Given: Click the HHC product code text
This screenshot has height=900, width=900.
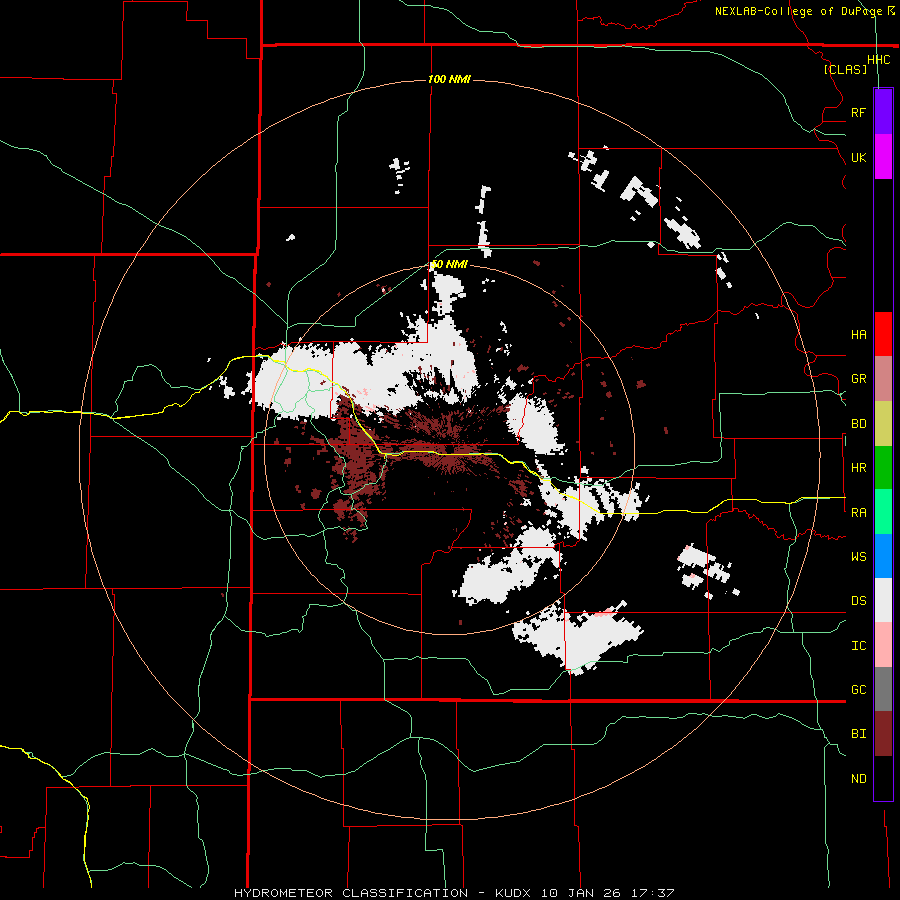Looking at the screenshot, I should (x=878, y=60).
